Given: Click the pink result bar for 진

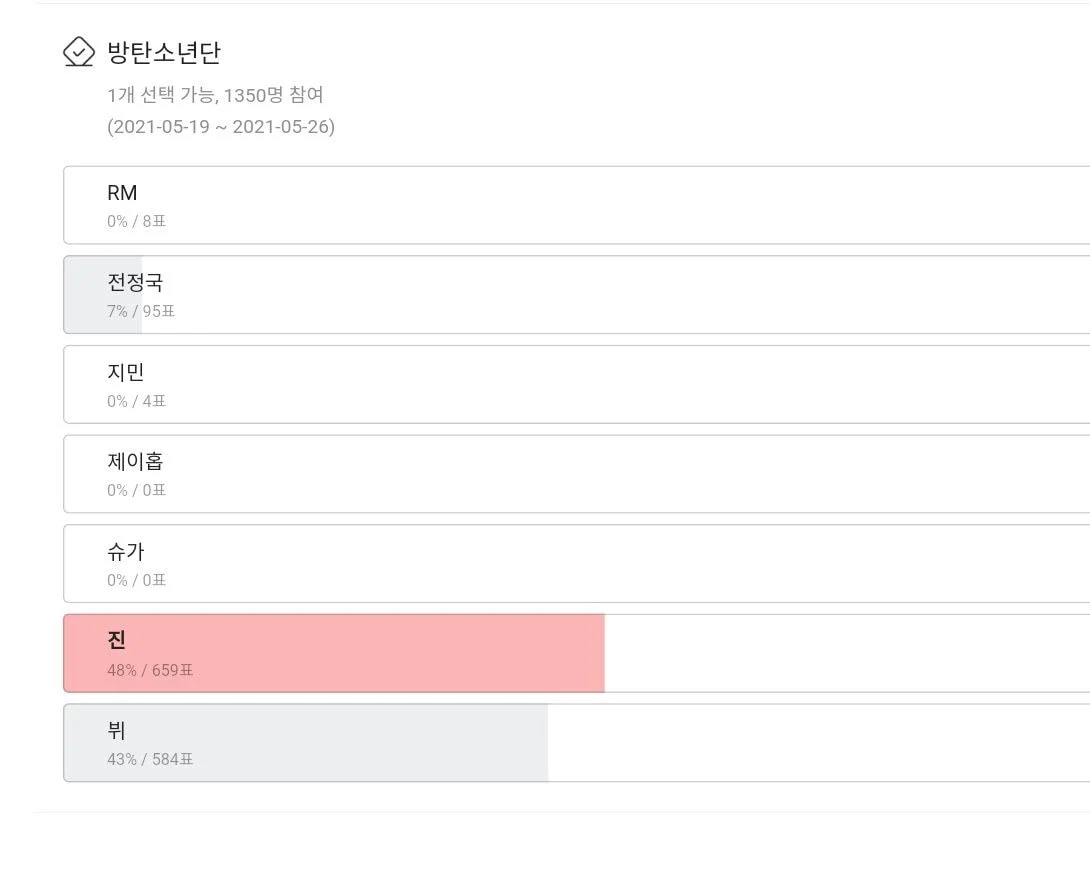Looking at the screenshot, I should pyautogui.click(x=400, y=653).
